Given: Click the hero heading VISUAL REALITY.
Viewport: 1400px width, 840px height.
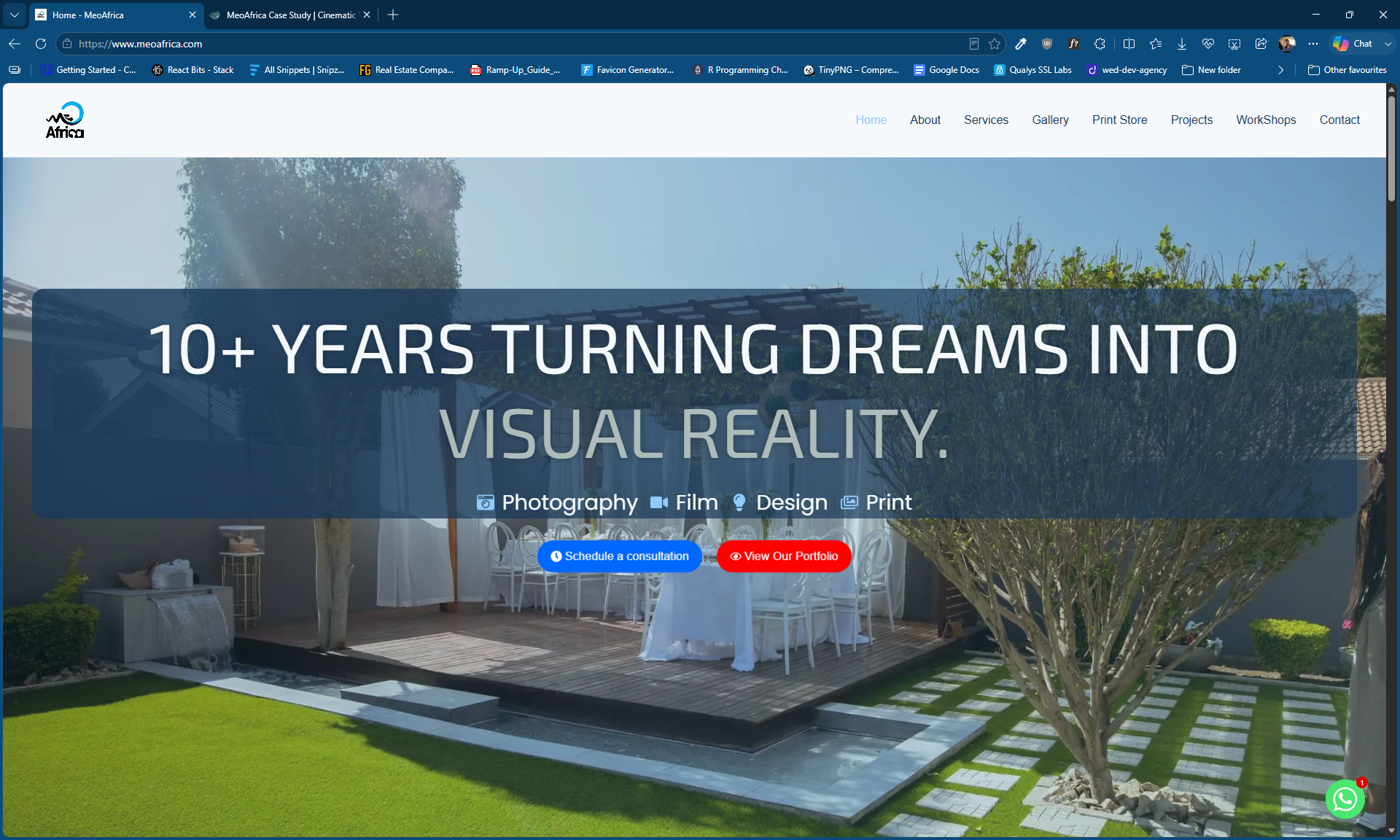Looking at the screenshot, I should [693, 435].
